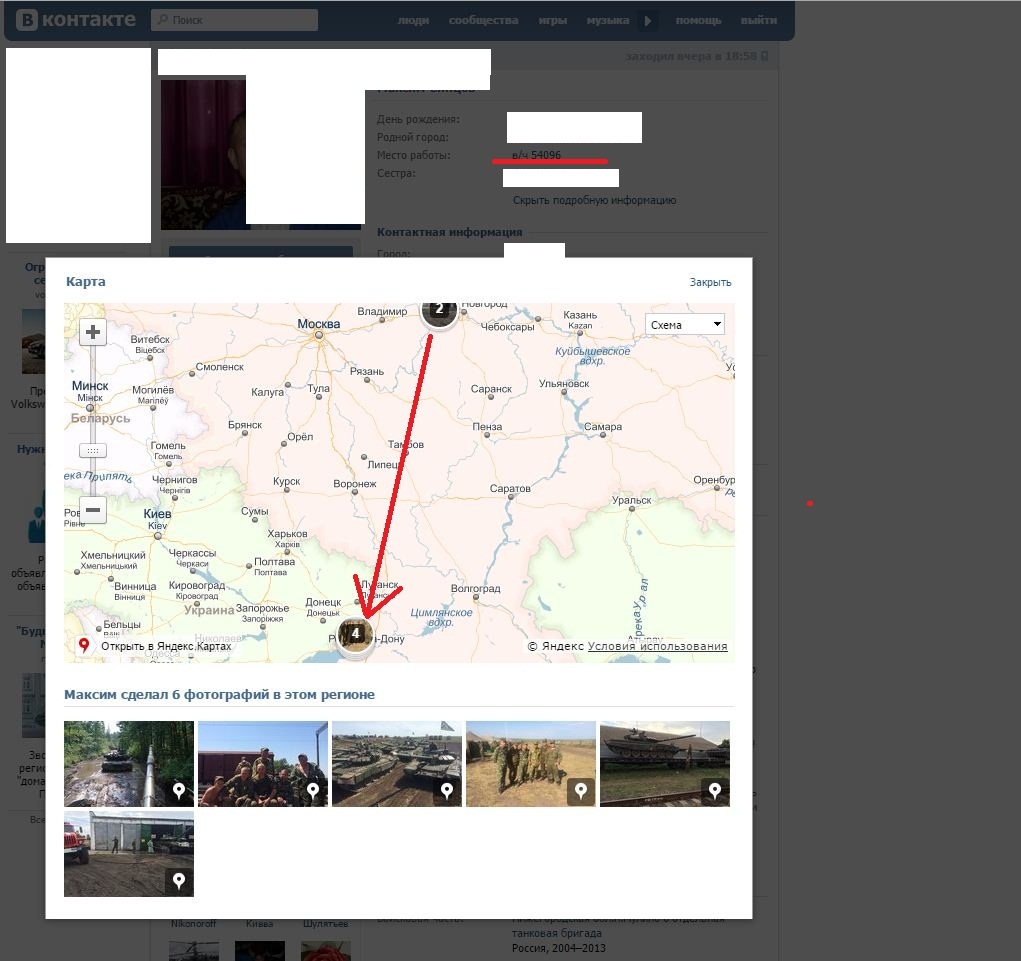
Task: Focus the Поиск search field
Action: [x=234, y=20]
